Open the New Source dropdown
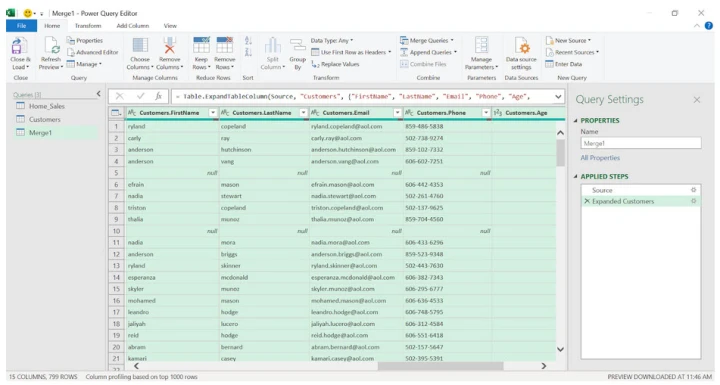The height and width of the screenshot is (385, 720). (568, 40)
